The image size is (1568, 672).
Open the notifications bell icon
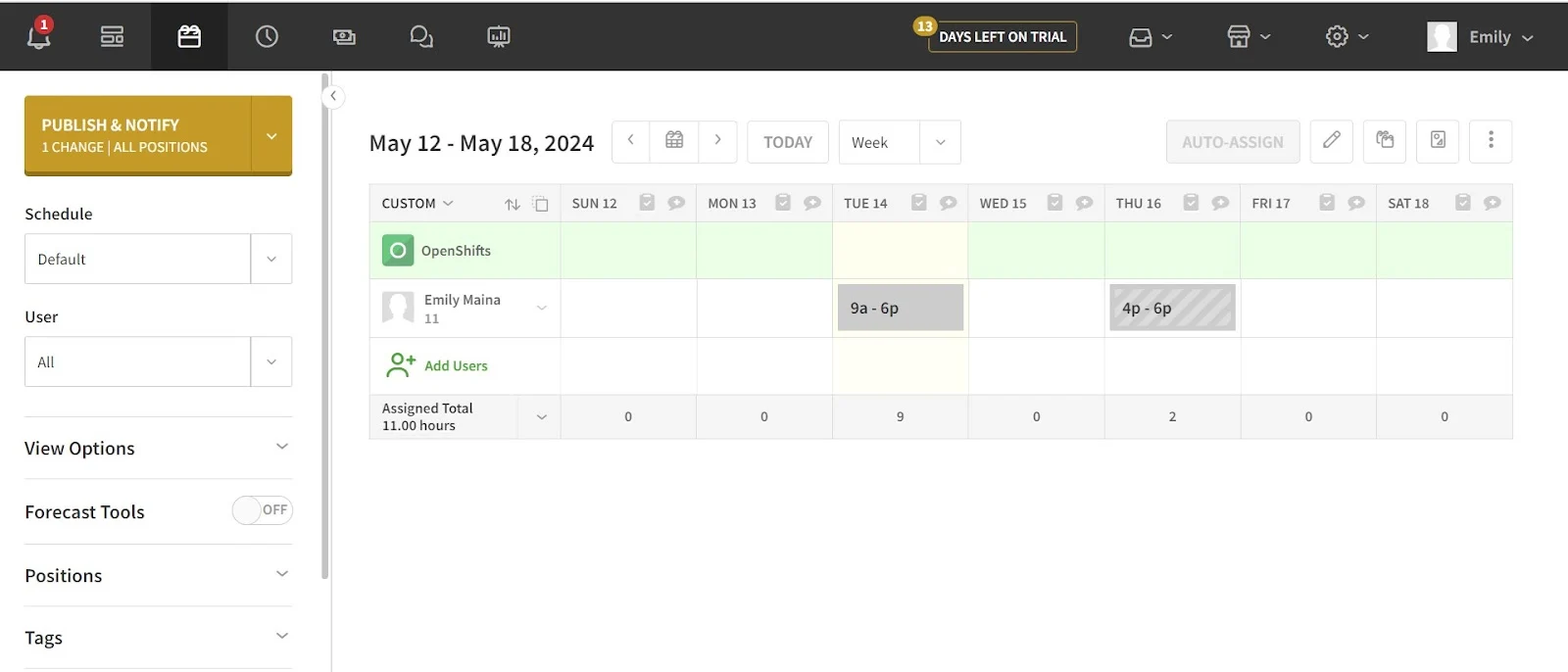click(38, 36)
